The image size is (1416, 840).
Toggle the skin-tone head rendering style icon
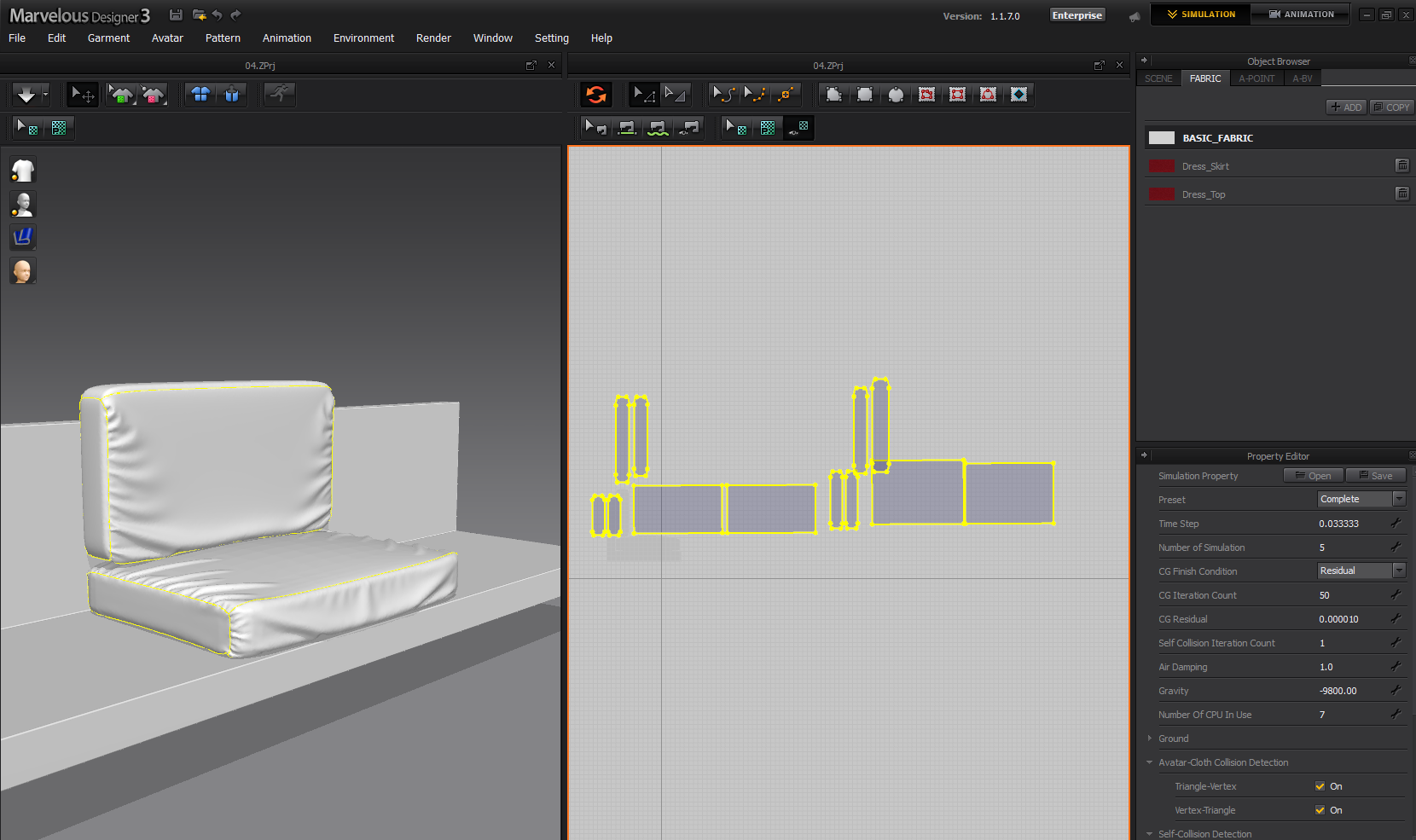23,271
